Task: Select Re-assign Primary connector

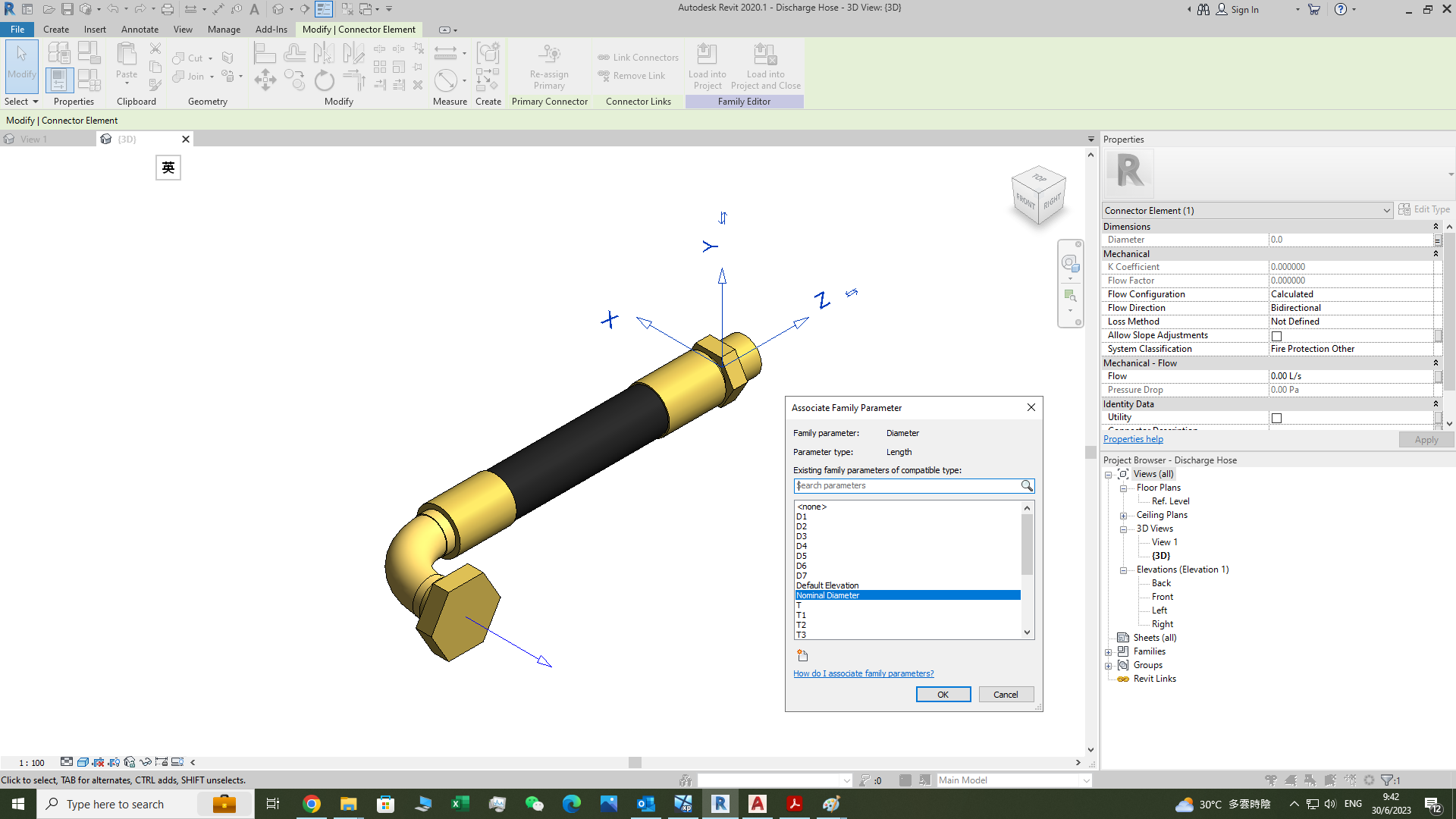Action: point(549,67)
